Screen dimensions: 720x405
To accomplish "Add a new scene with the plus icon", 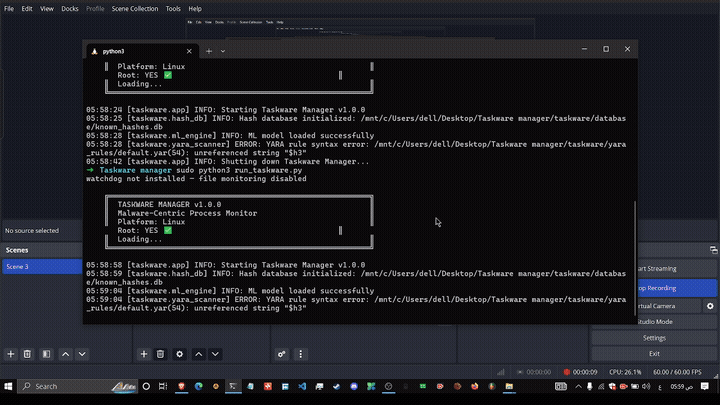I will [11, 354].
